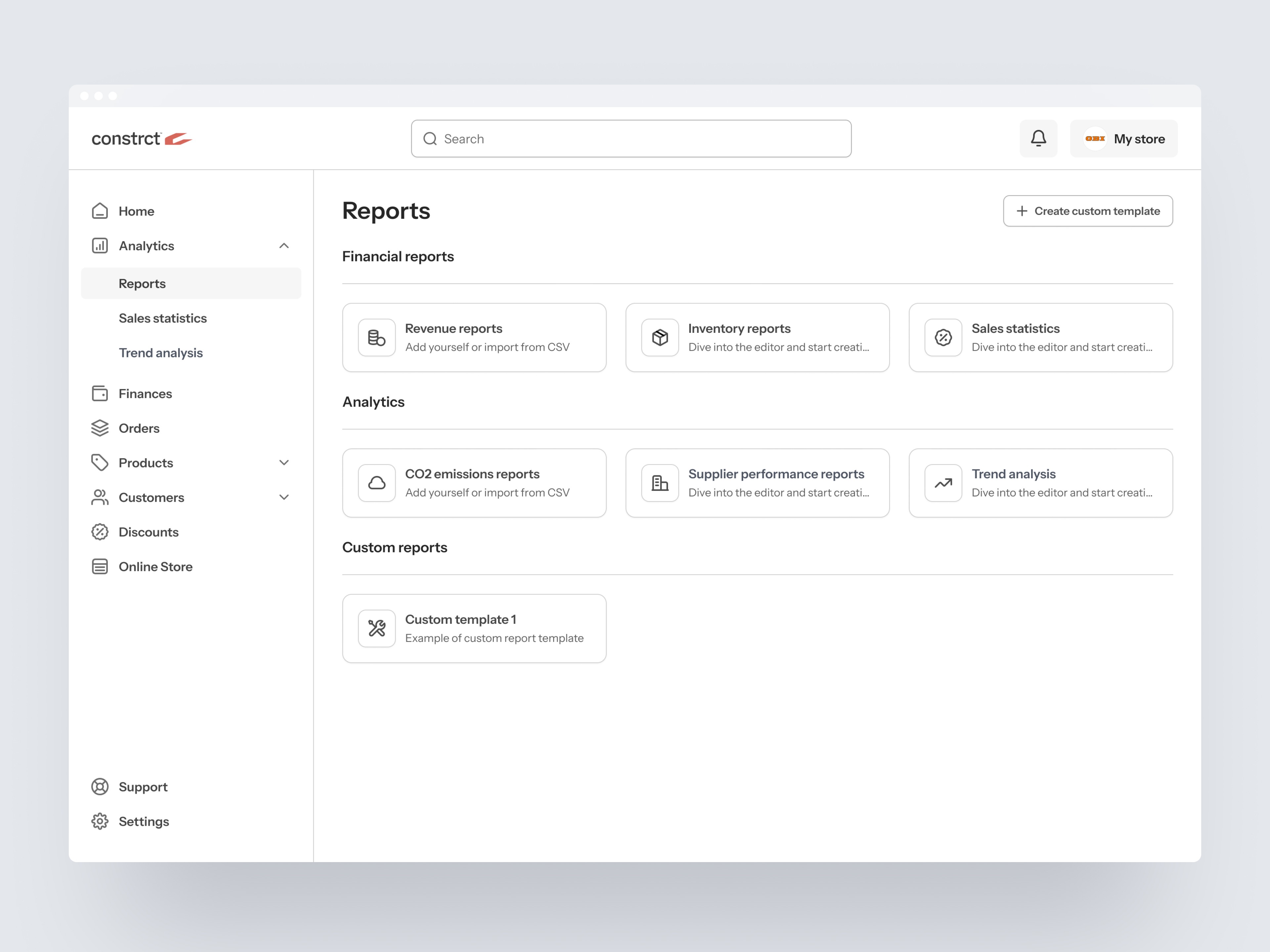The height and width of the screenshot is (952, 1270).
Task: Click the Supplier performance building icon
Action: (660, 483)
